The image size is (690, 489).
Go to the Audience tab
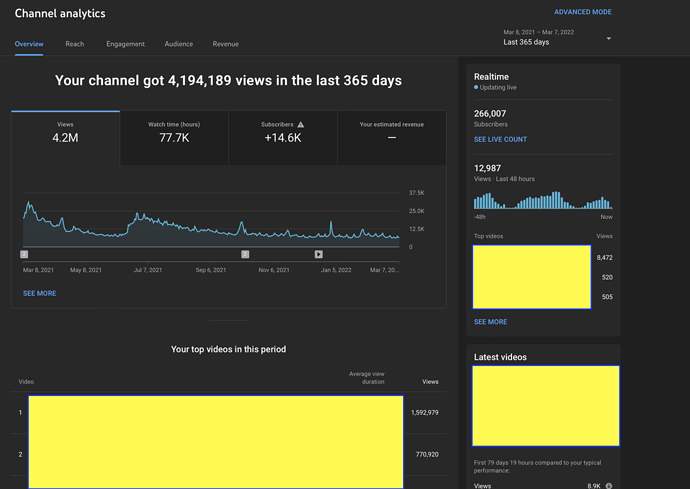click(x=179, y=44)
